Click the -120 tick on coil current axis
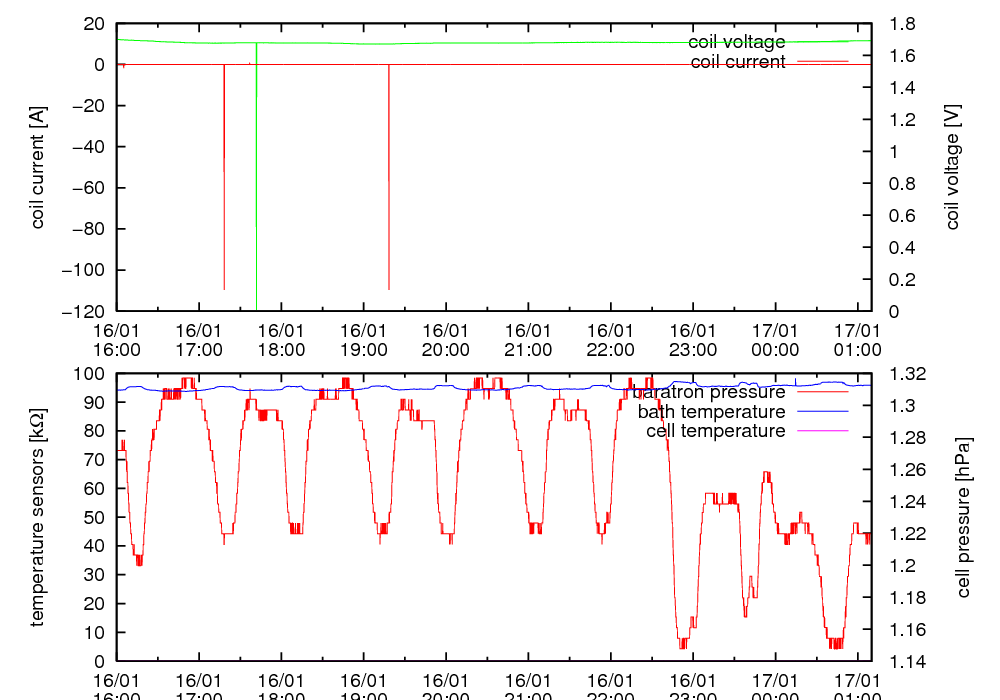 coord(85,311)
